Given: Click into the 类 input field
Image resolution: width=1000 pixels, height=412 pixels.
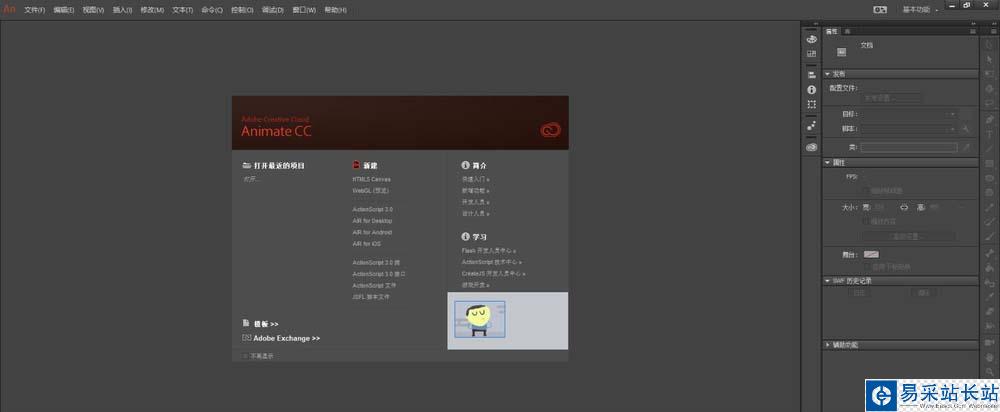Looking at the screenshot, I should pyautogui.click(x=909, y=147).
